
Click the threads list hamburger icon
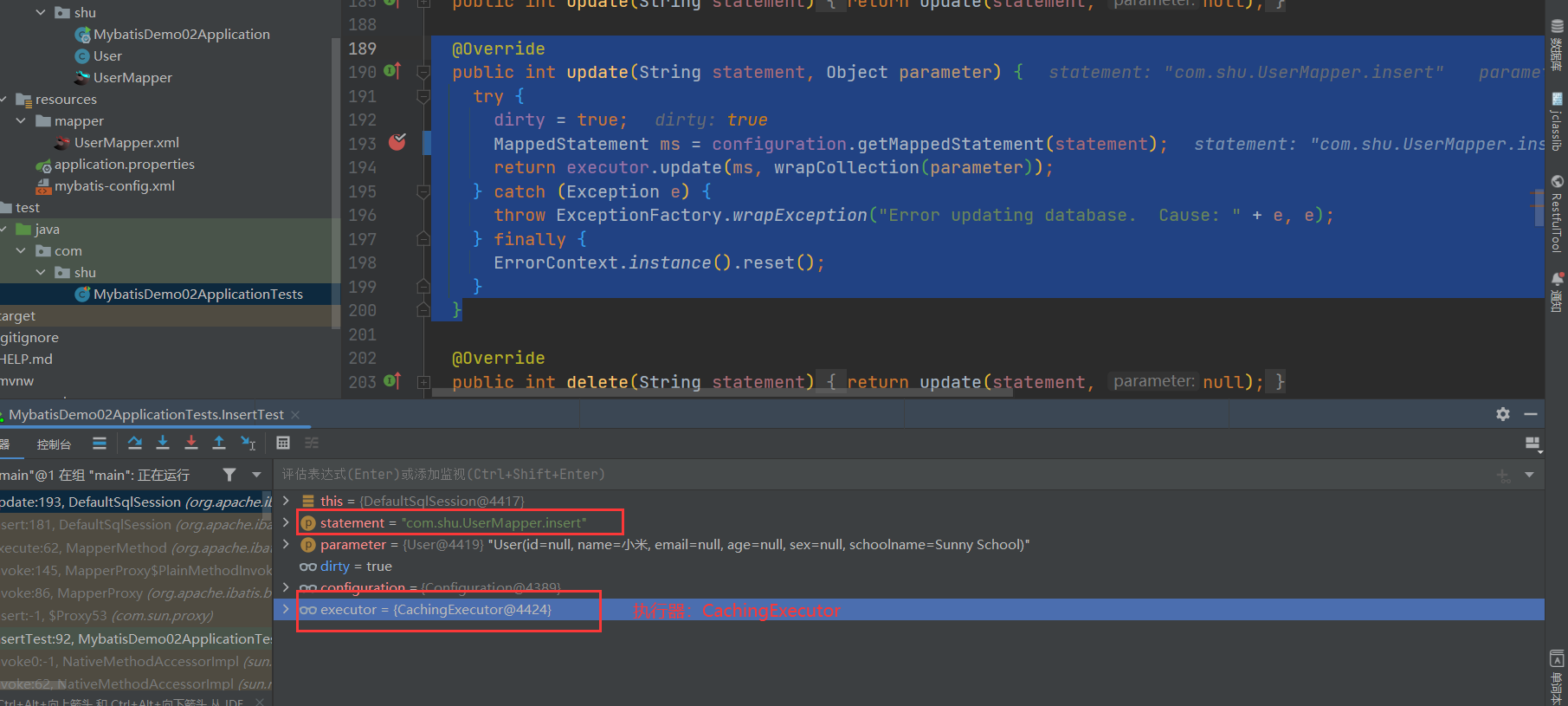tap(100, 444)
